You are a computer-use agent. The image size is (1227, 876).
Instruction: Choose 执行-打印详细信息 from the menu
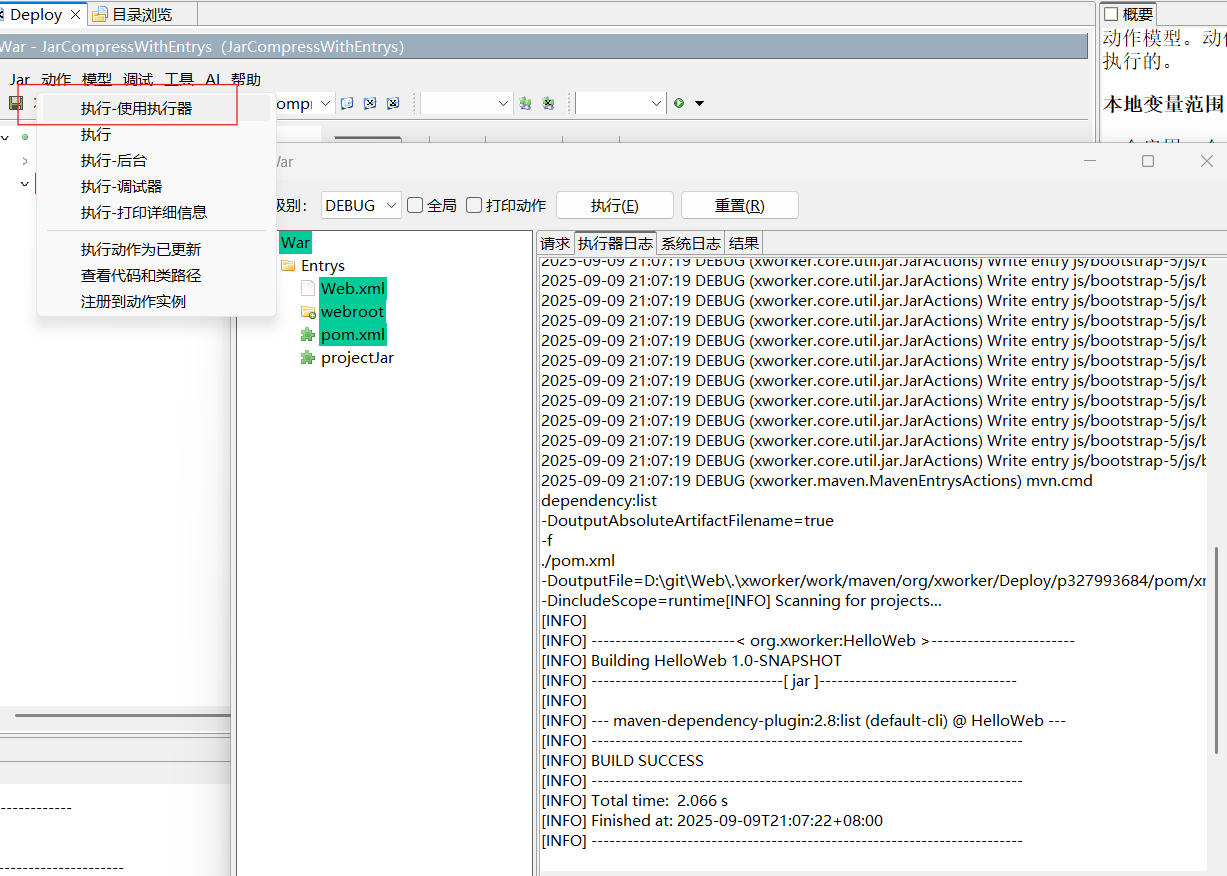pyautogui.click(x=155, y=212)
